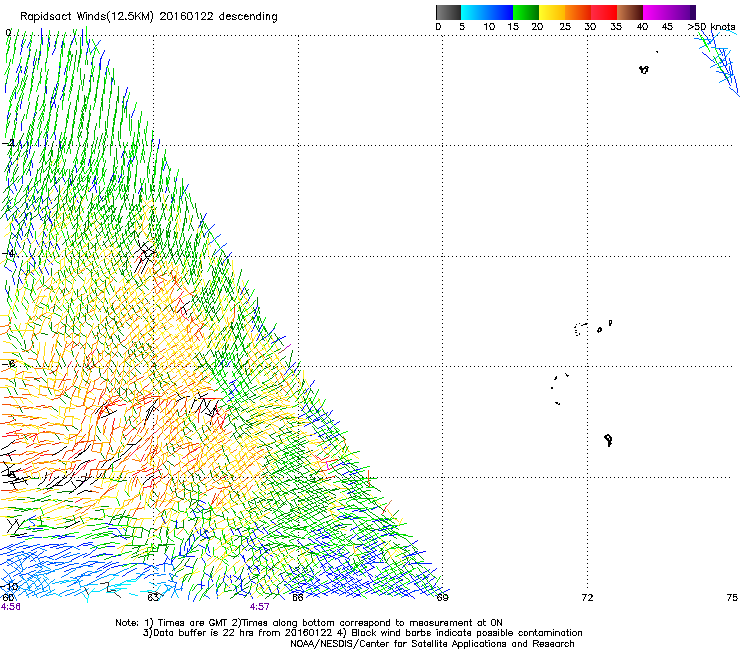Screen dimensions: 740x650
Task: Select the legend label '10' under the color bar
Action: 489,27
